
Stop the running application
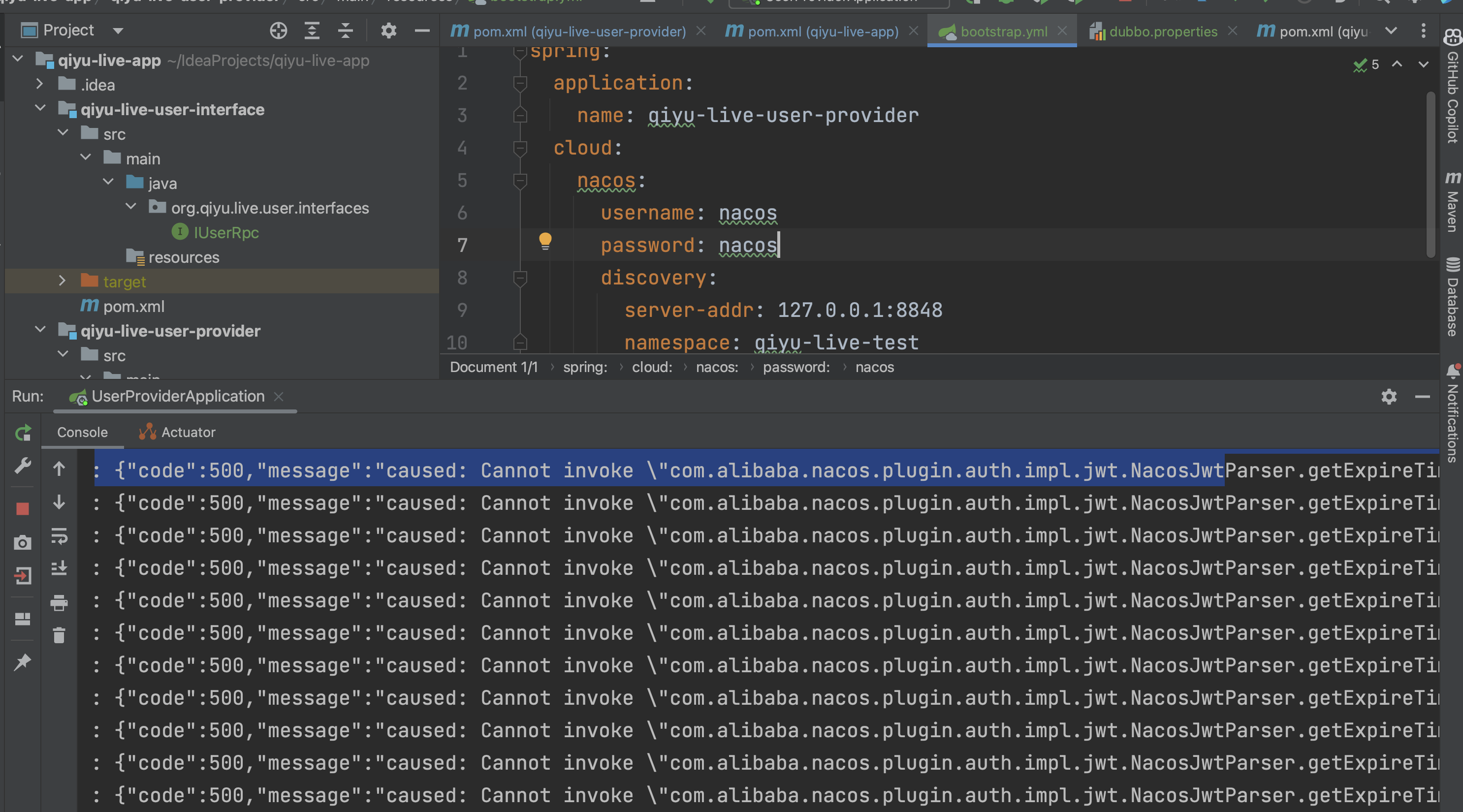pos(23,508)
